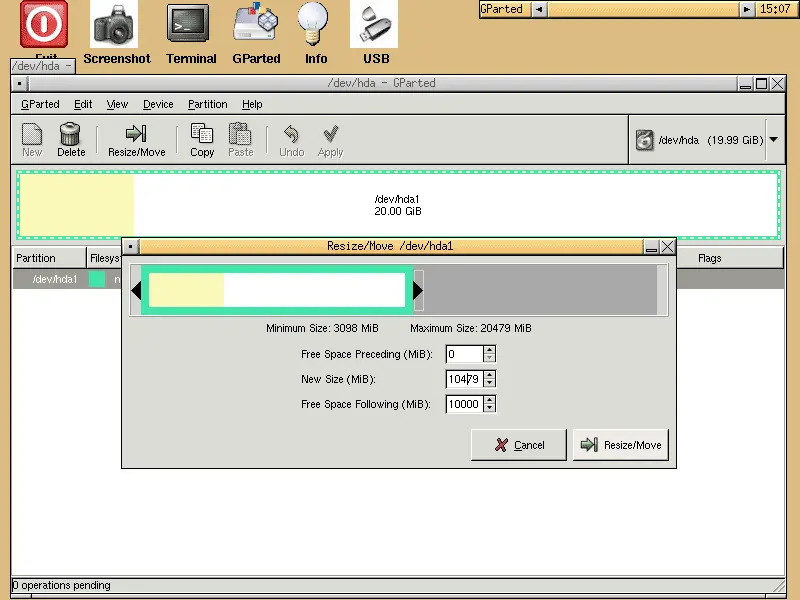
Task: Click the Free Space Preceding input field
Action: [x=464, y=354]
